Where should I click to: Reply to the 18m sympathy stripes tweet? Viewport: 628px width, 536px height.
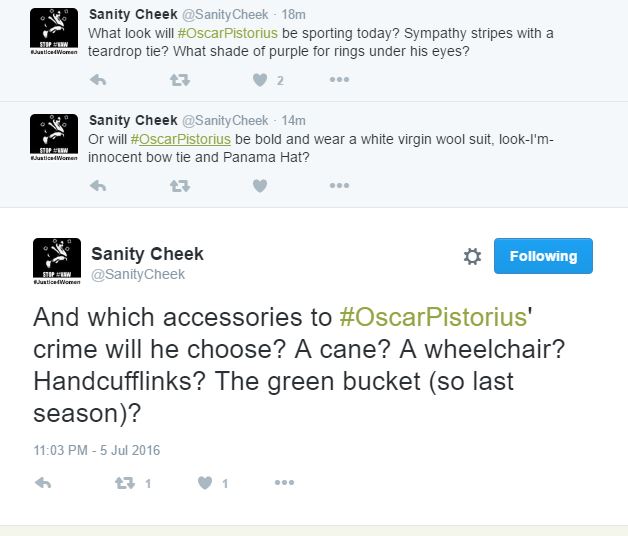click(98, 80)
